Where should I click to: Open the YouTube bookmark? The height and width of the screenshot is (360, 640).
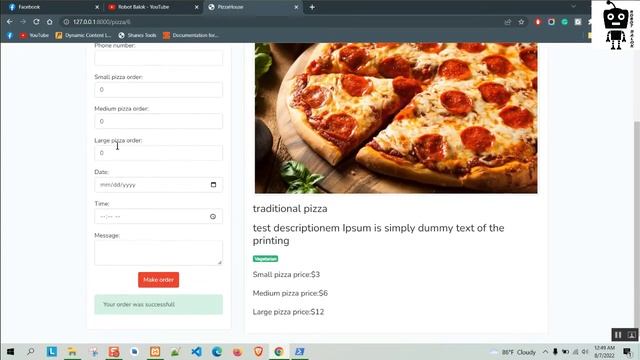pyautogui.click(x=34, y=36)
